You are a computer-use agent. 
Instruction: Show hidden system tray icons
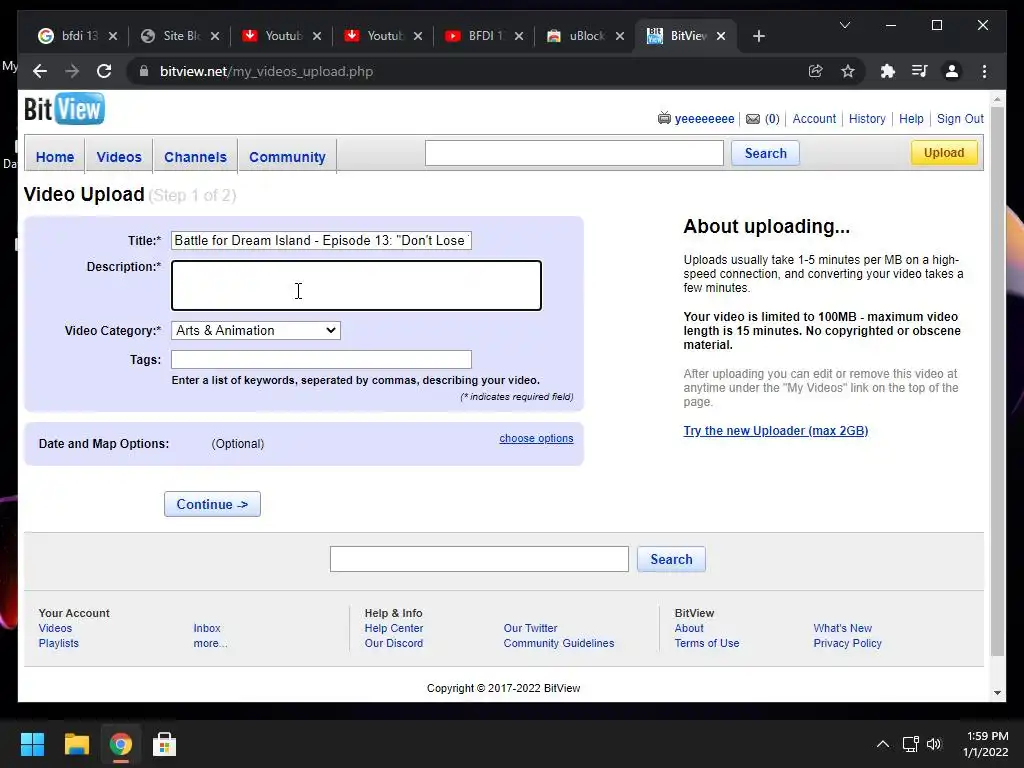coord(882,744)
